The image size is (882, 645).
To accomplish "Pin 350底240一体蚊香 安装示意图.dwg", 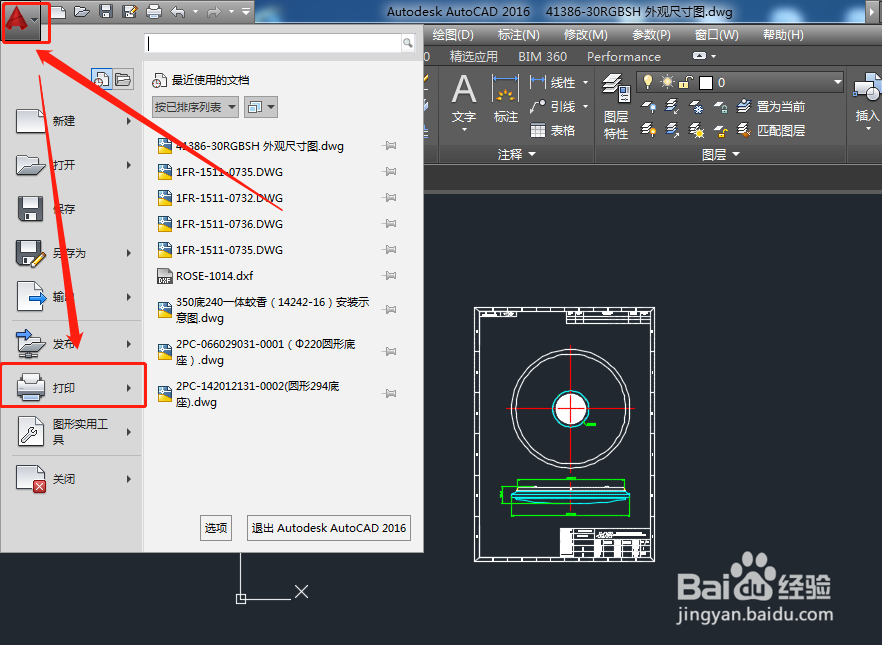I will click(389, 309).
